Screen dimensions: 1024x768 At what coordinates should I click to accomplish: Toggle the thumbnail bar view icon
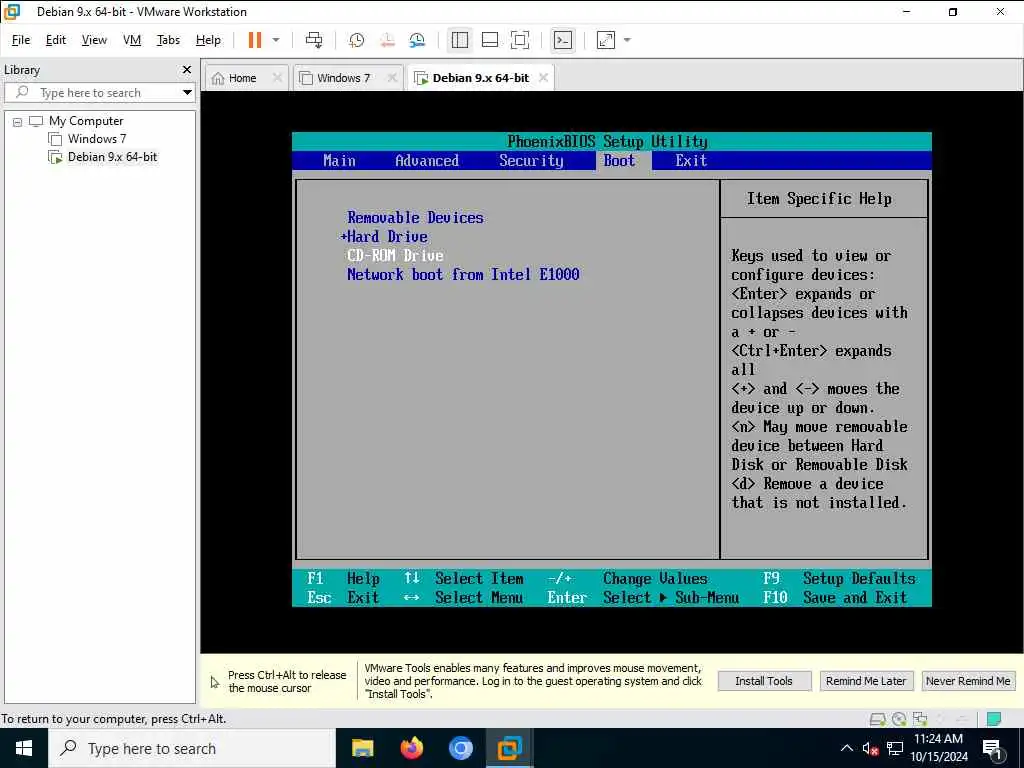point(490,40)
